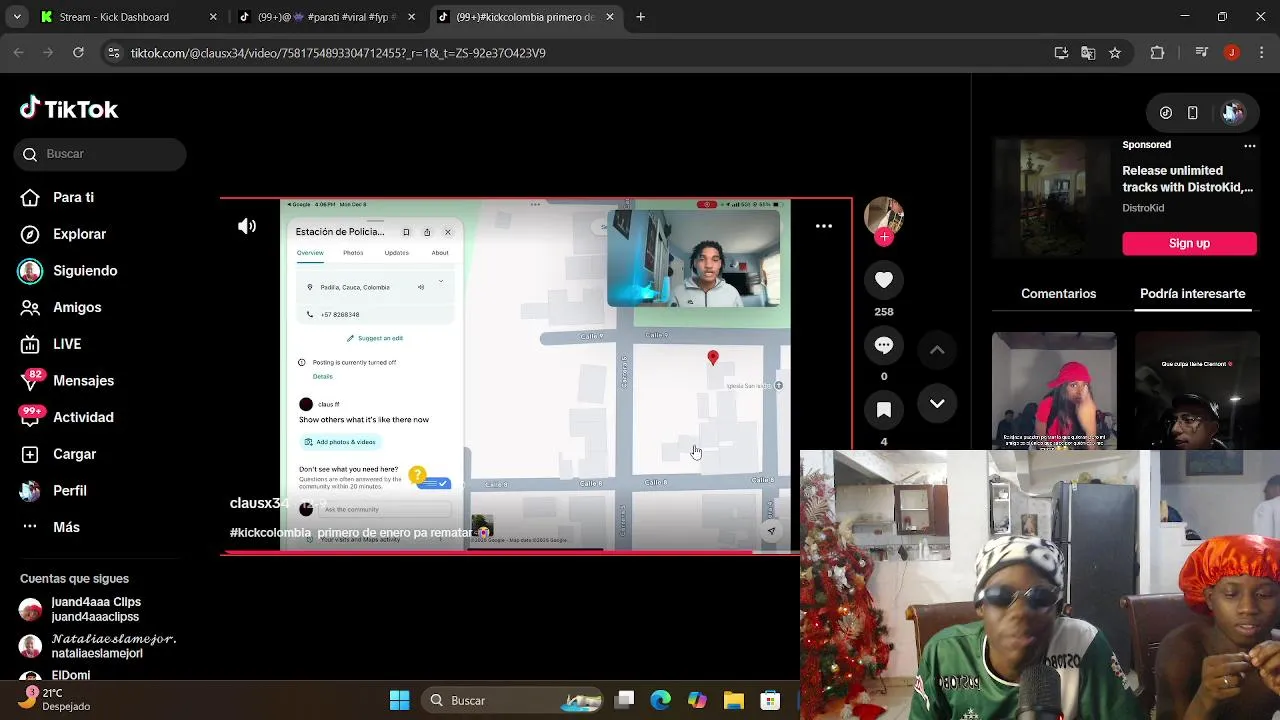This screenshot has width=1280, height=720.
Task: Open the Chrome profile J avatar
Action: 1231,53
